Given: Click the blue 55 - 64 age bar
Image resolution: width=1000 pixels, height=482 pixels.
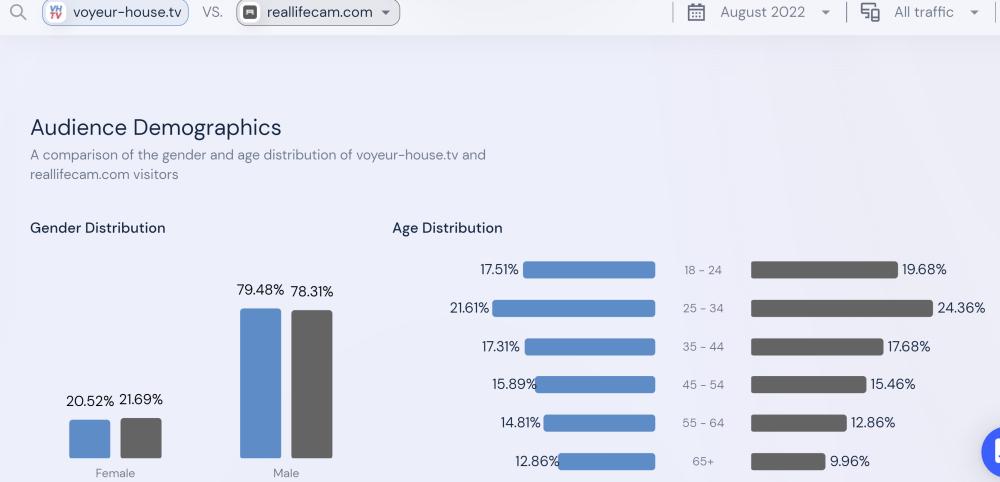Looking at the screenshot, I should click(x=599, y=423).
